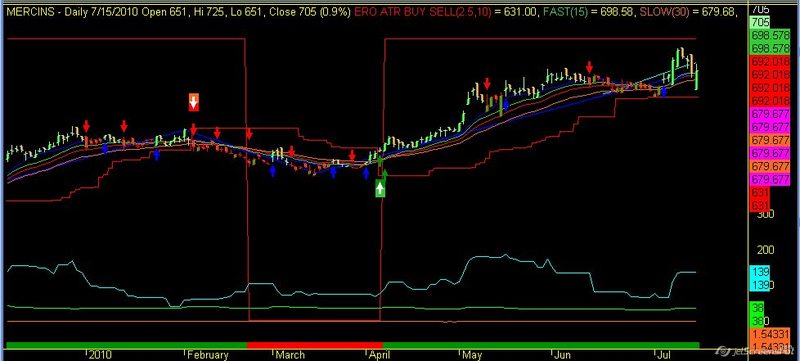Image resolution: width=800 pixels, height=361 pixels.
Task: Click the May label on time axis
Action: click(x=472, y=355)
